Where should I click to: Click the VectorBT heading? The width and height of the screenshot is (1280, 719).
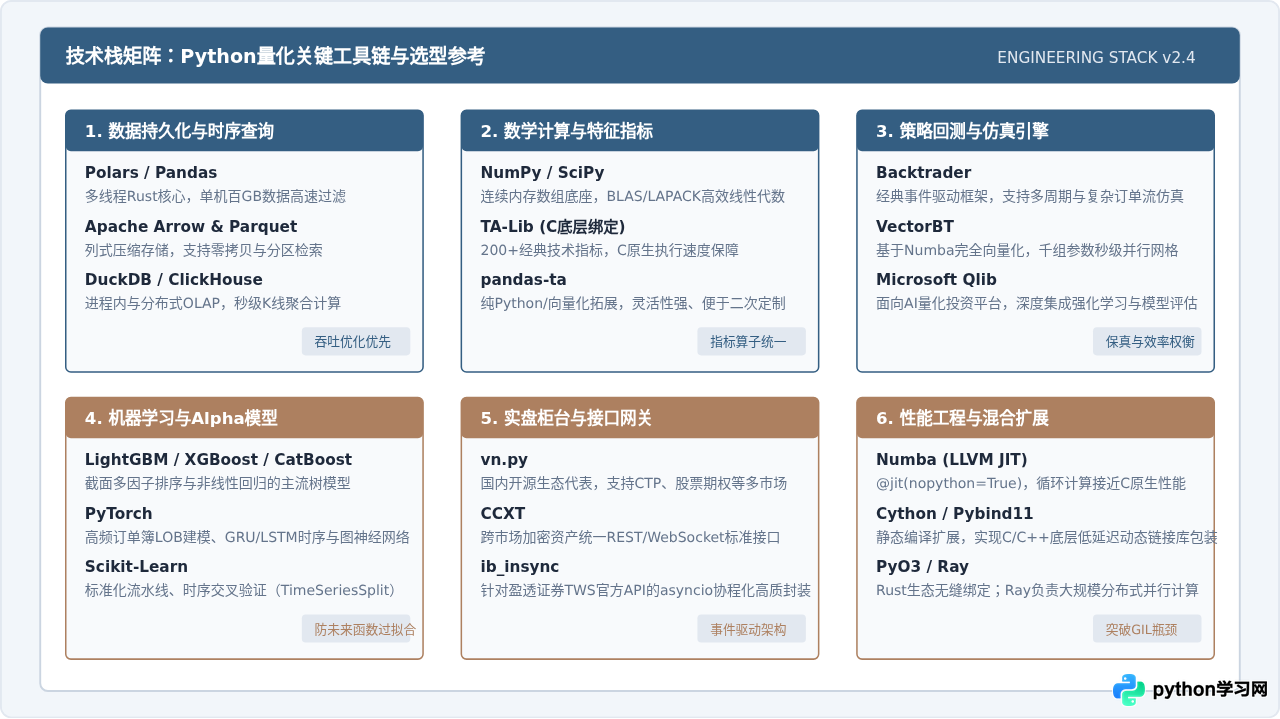(x=915, y=226)
